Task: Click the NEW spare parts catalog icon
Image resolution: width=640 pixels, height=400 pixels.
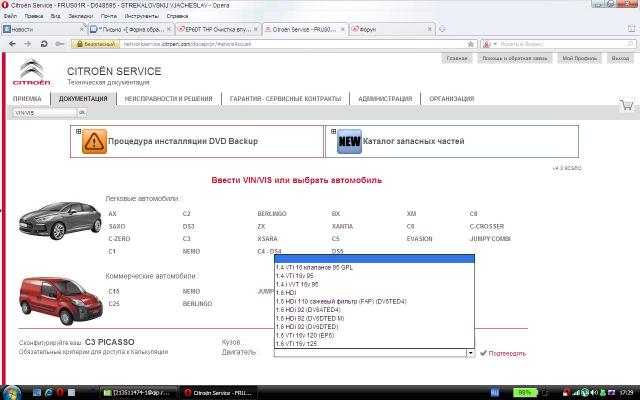Action: 349,142
